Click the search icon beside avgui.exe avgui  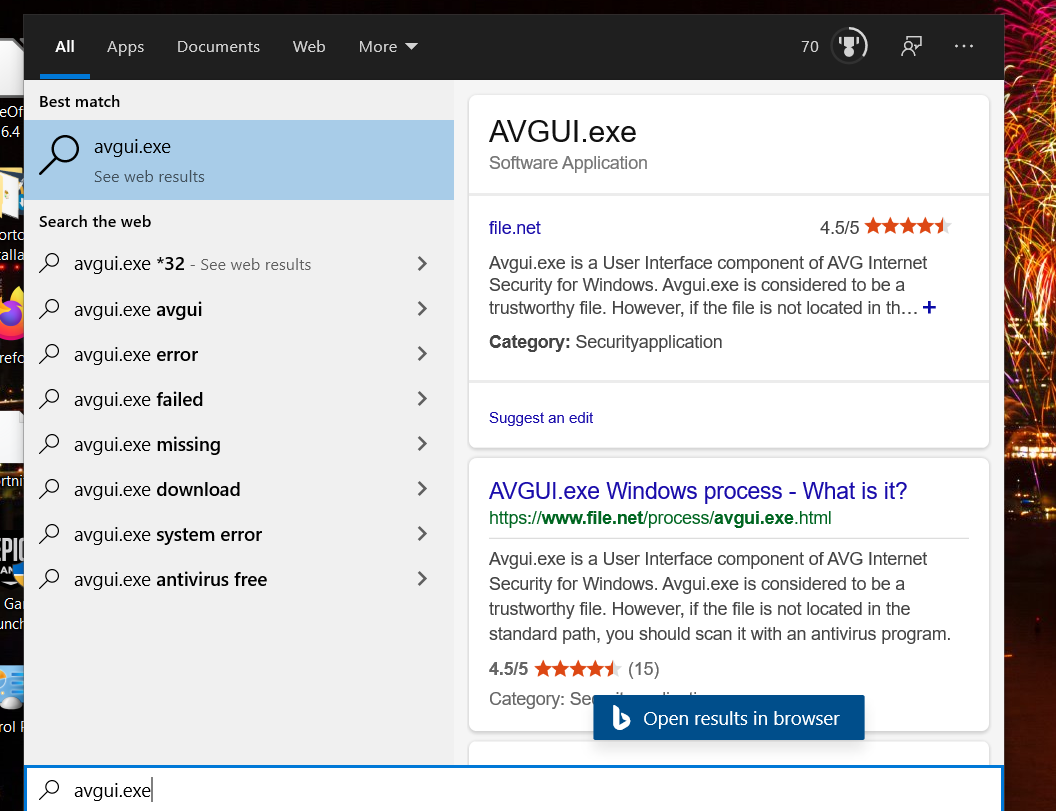coord(49,309)
